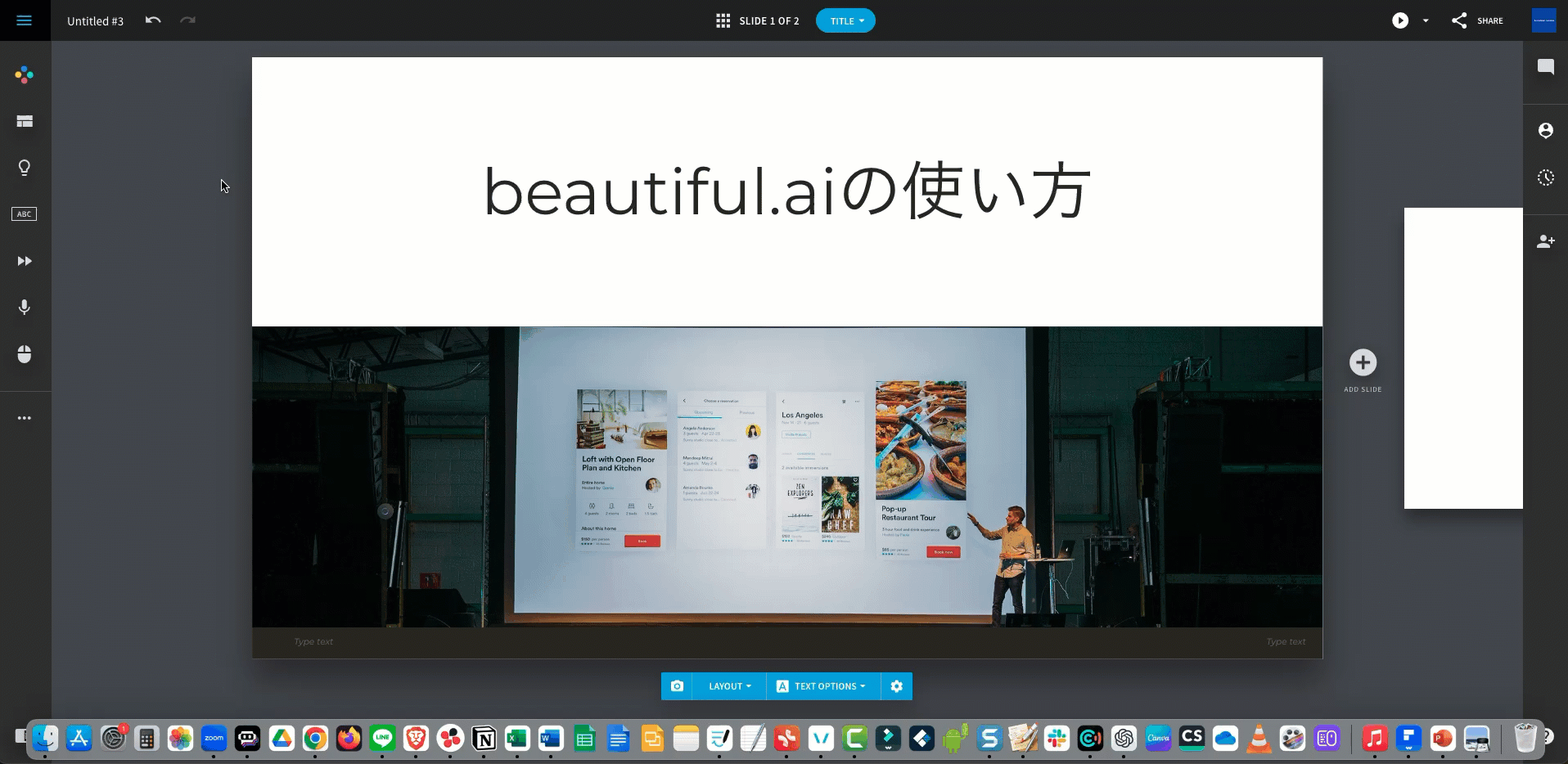Click the SHARE button
This screenshot has height=764, width=1568.
click(1477, 20)
